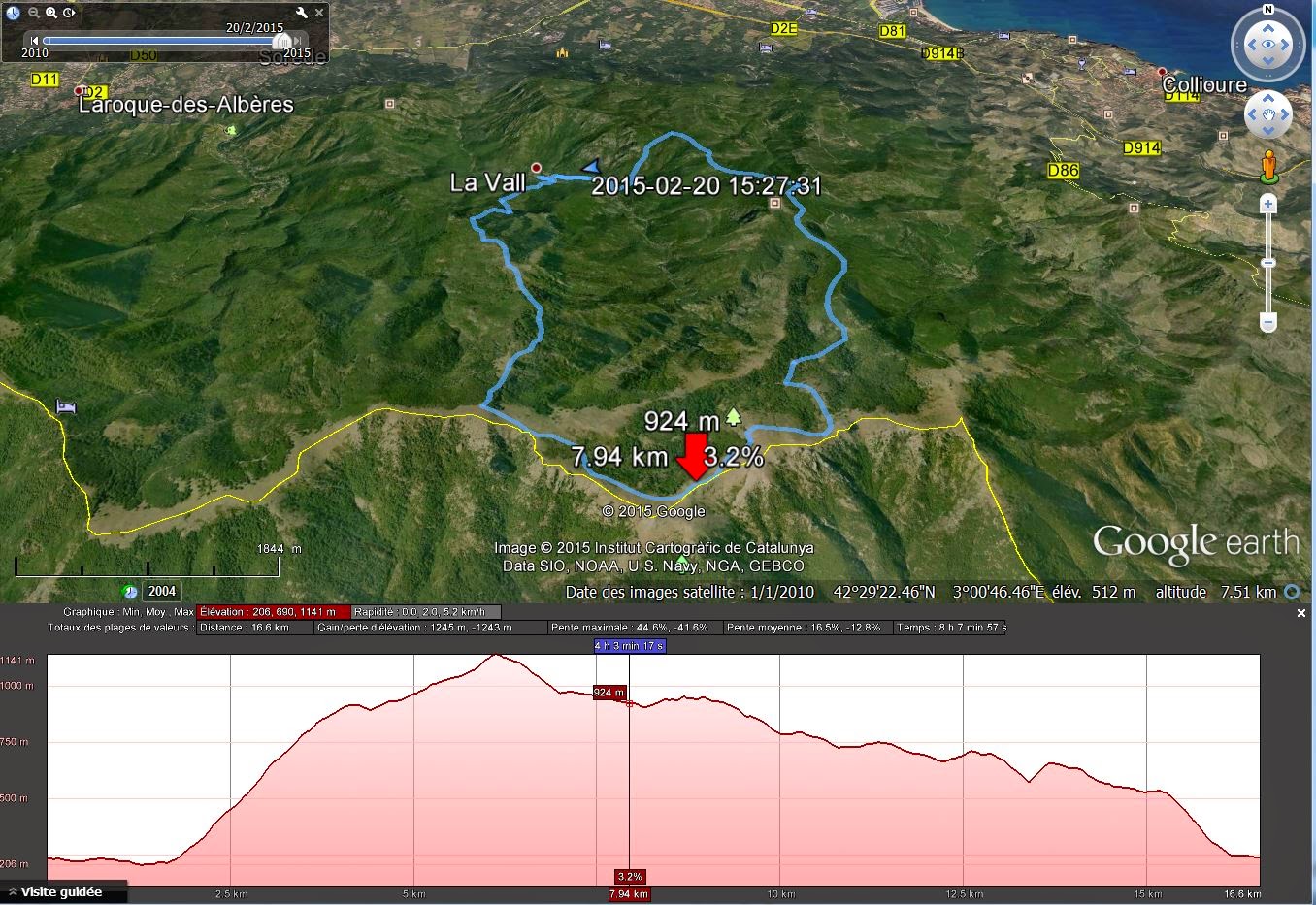The width and height of the screenshot is (1316, 905).
Task: Open time slider options wrench
Action: [x=302, y=13]
